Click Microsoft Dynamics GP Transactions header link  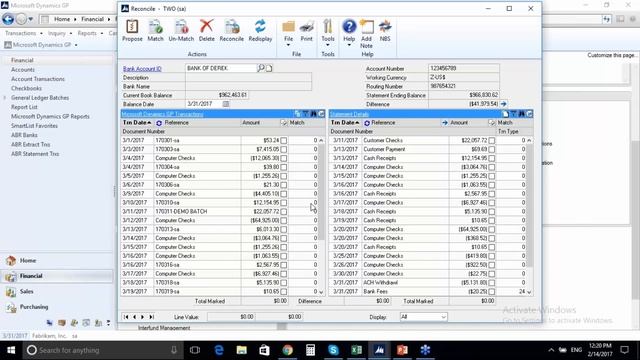(162, 114)
